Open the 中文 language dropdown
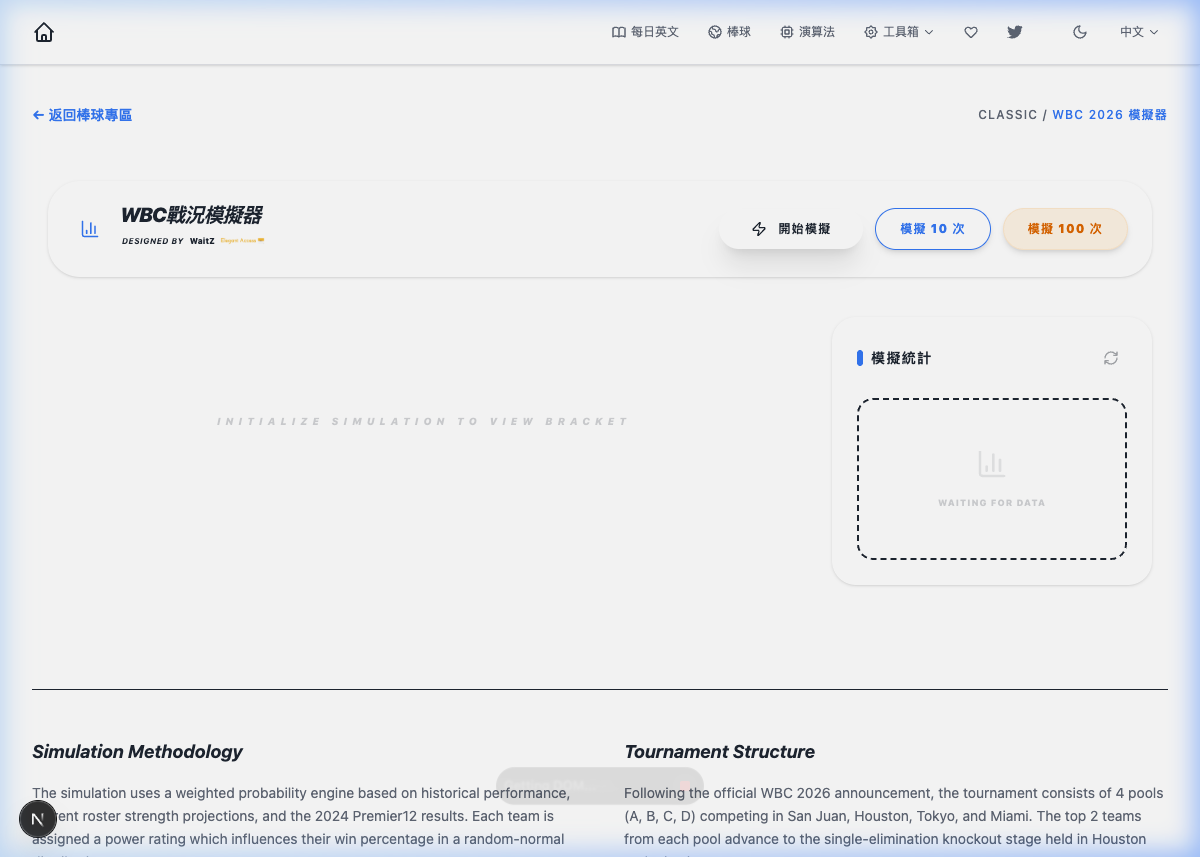Screen dimensions: 1200x857 coord(1139,32)
